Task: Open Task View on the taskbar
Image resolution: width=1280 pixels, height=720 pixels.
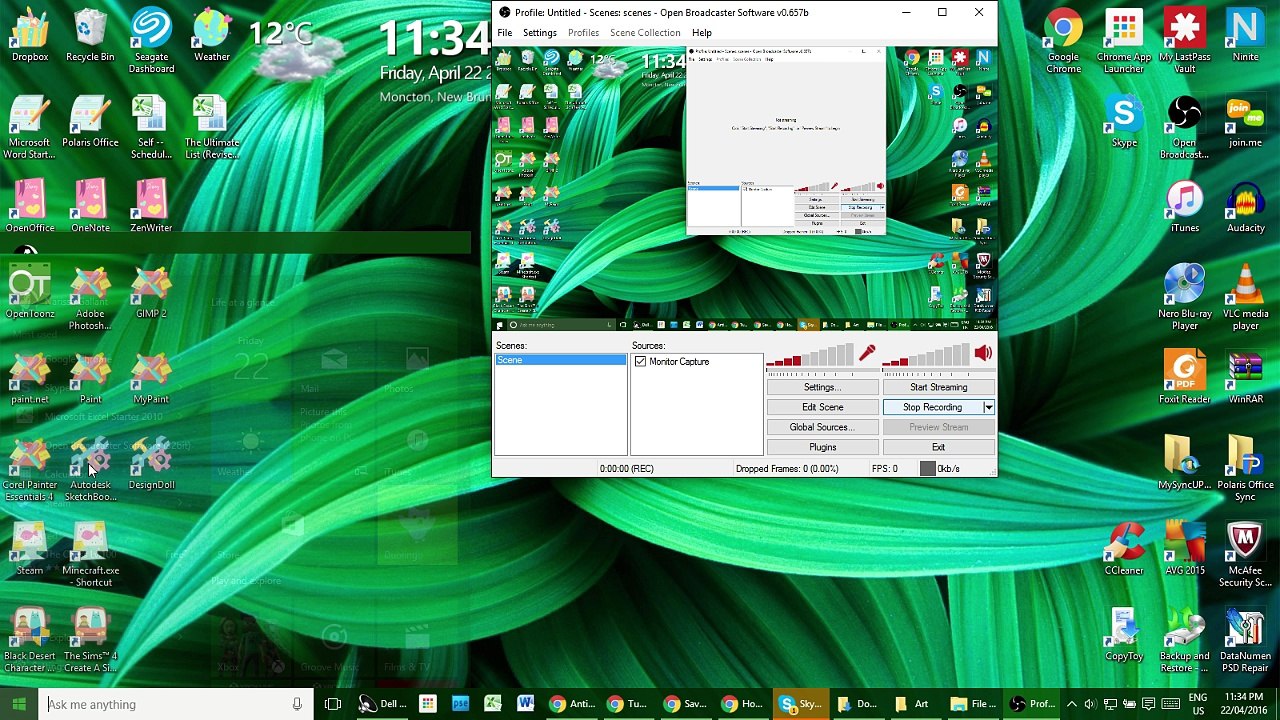Action: (x=333, y=704)
